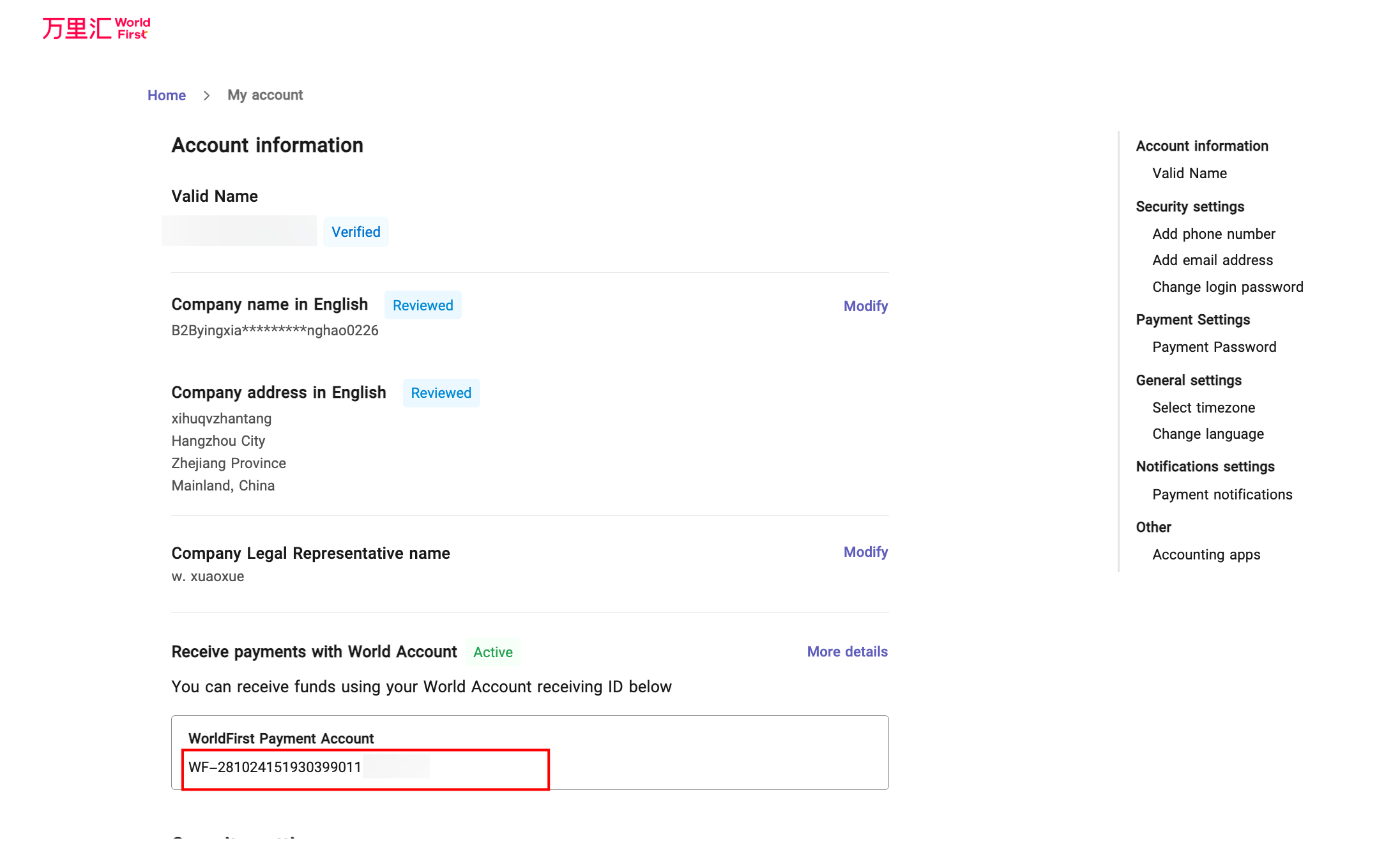Open Add phone number setting

click(1214, 234)
